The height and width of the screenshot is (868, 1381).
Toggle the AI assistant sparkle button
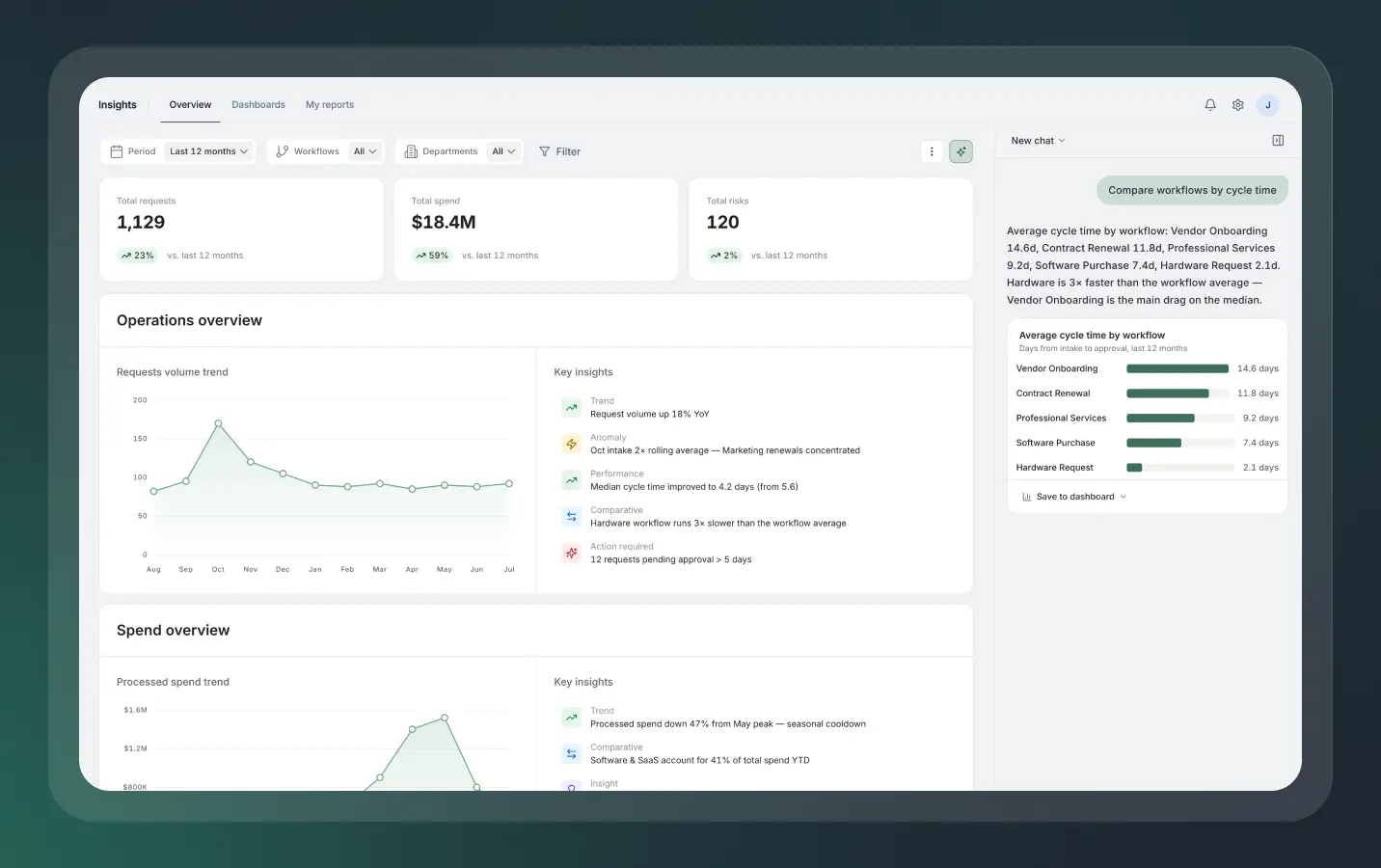tap(961, 151)
